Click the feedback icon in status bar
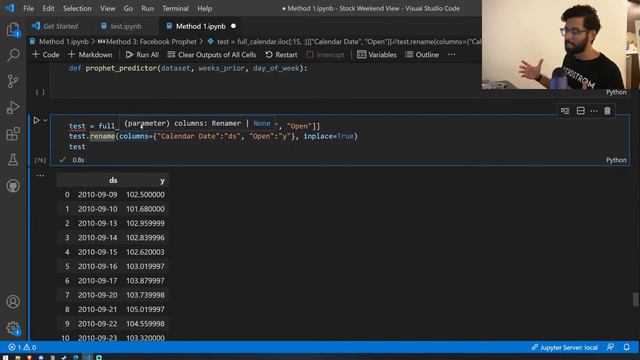Screen dimensions: 640x360 pos(610,347)
